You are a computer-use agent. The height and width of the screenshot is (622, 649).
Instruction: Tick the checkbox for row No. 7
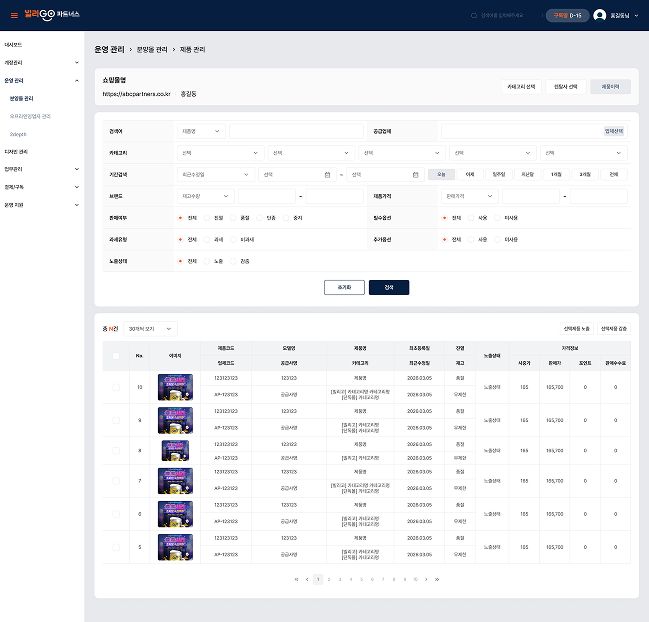click(116, 481)
